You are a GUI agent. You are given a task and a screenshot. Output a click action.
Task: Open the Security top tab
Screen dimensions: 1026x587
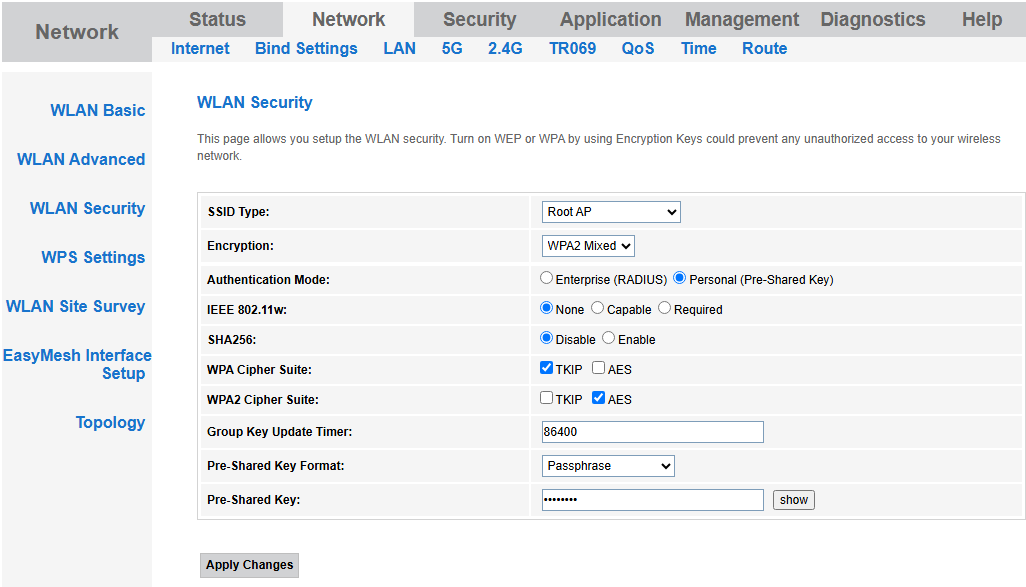click(x=479, y=20)
